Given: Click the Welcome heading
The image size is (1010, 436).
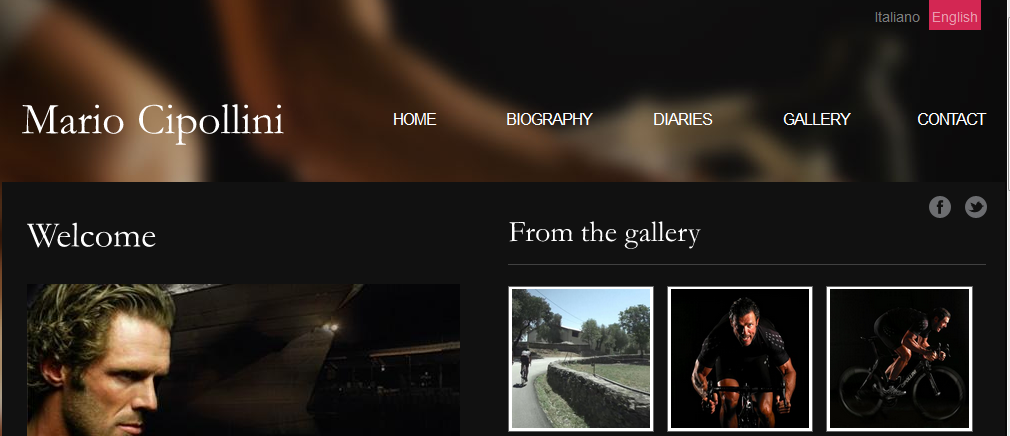Looking at the screenshot, I should [x=91, y=236].
